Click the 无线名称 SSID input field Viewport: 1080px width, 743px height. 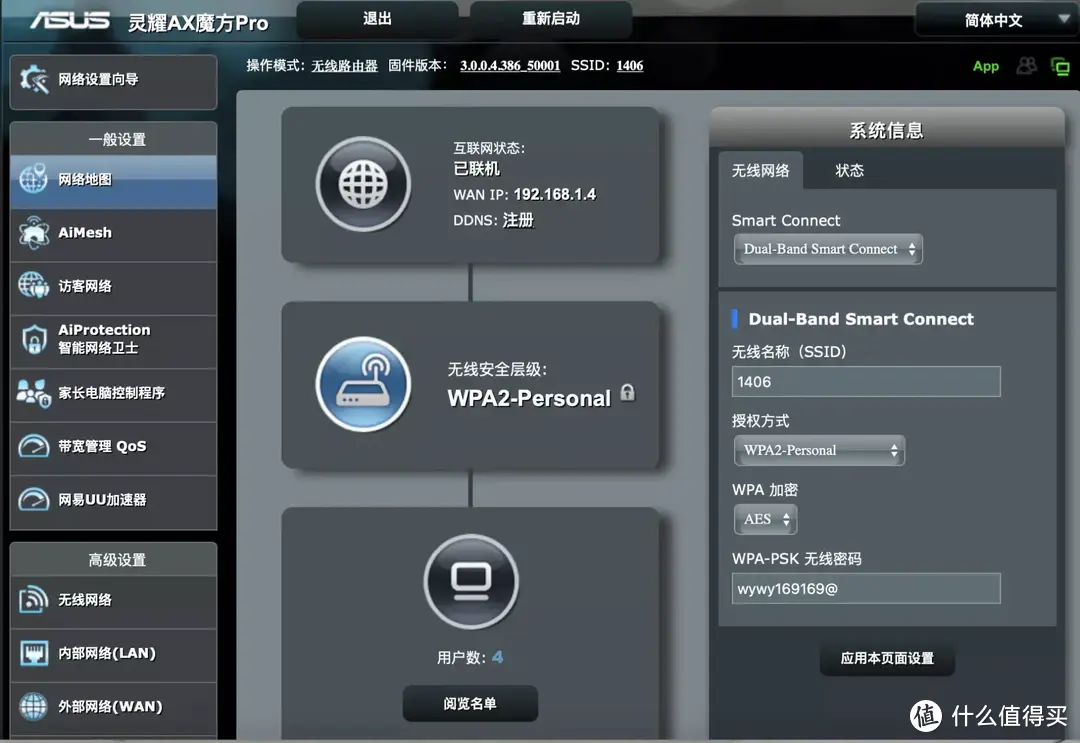pos(865,381)
